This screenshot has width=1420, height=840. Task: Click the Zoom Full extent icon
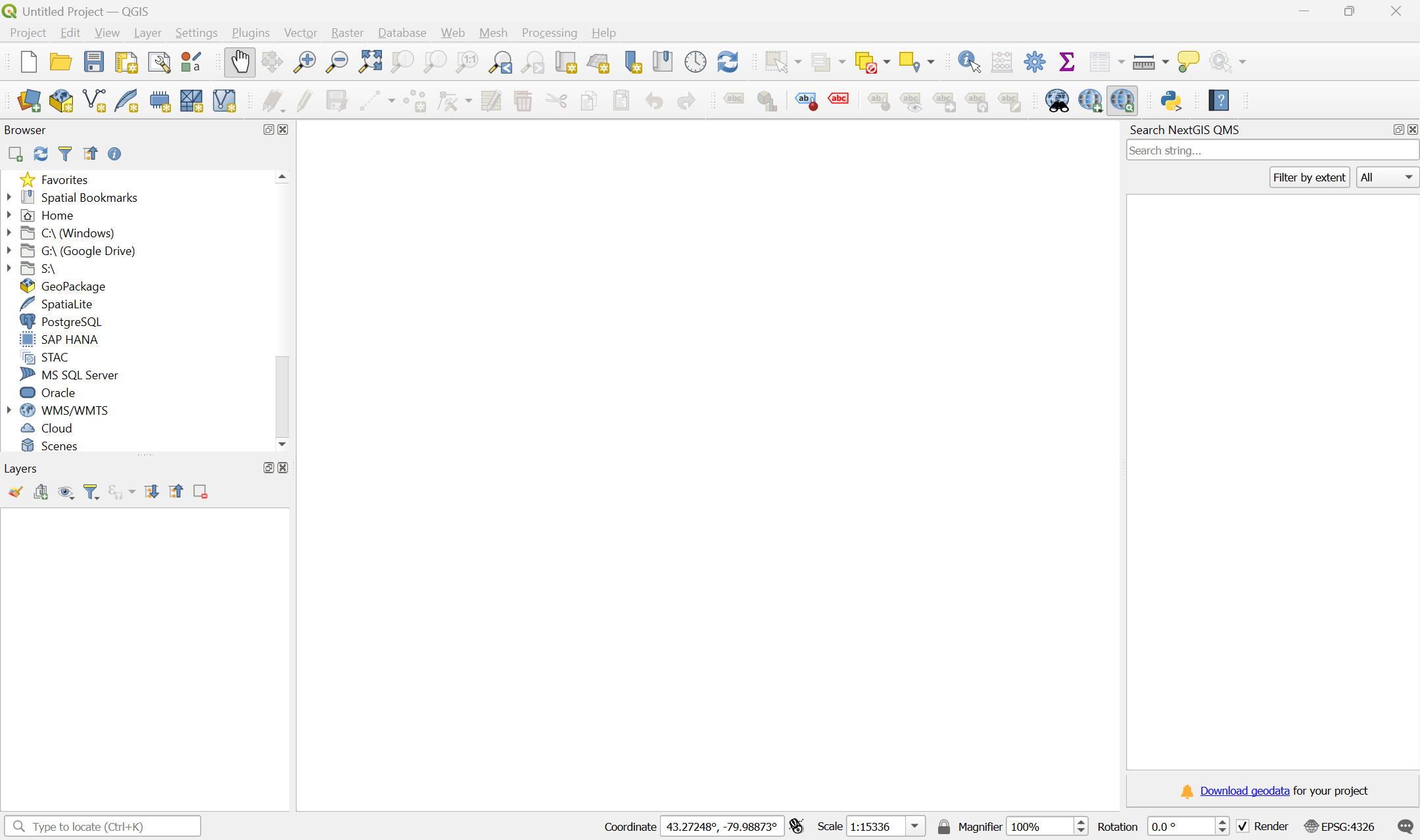370,62
